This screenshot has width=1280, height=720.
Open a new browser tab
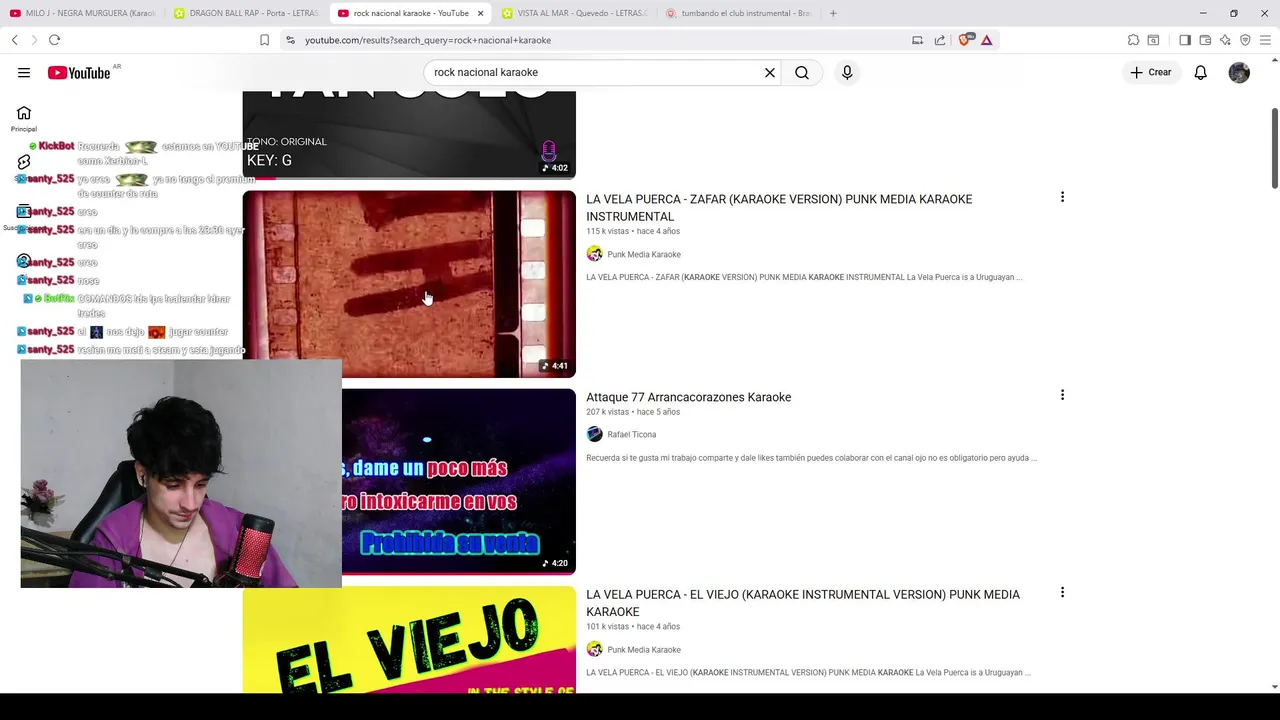click(833, 13)
